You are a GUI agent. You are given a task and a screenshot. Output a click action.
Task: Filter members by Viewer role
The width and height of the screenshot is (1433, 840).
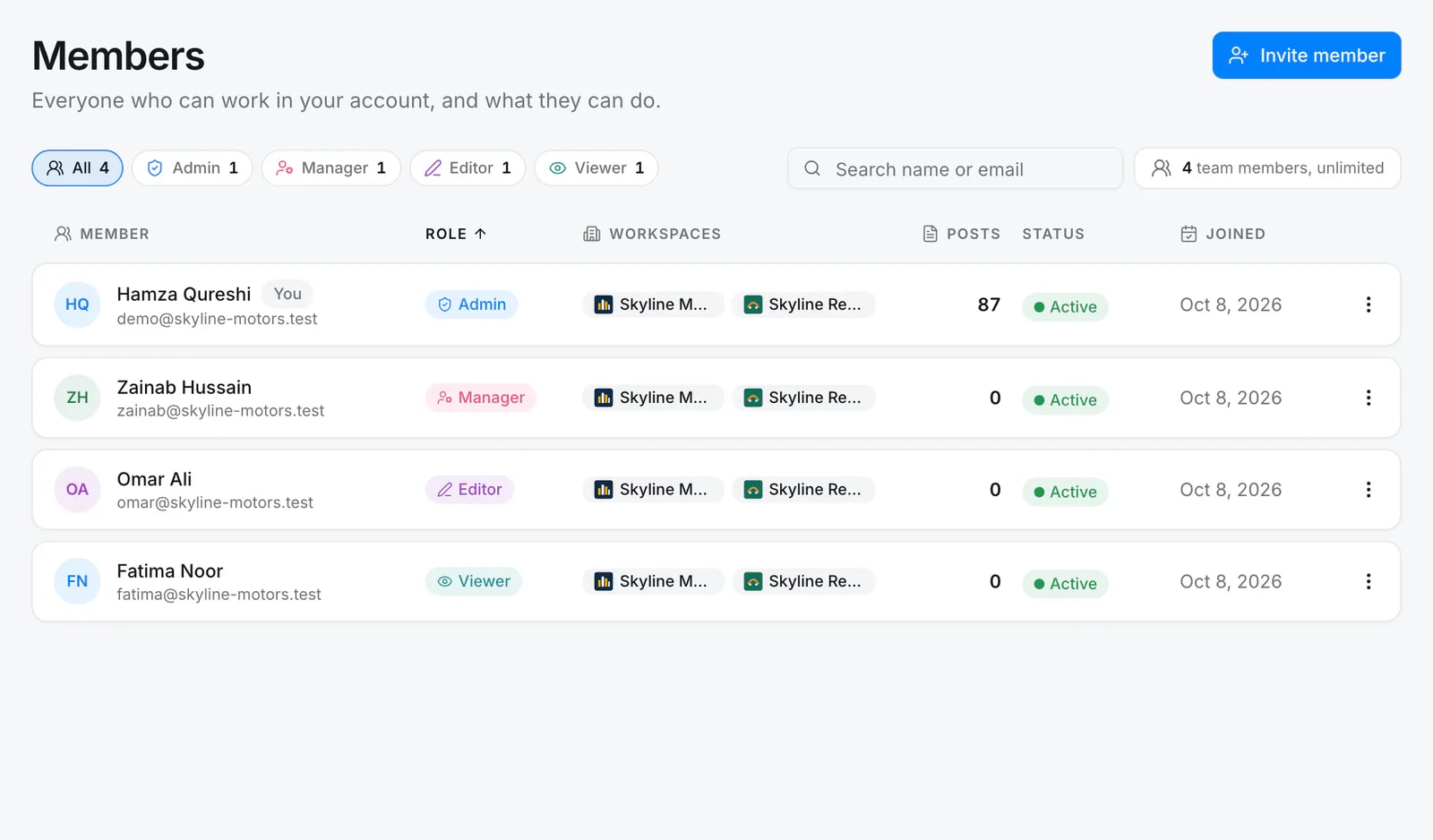[x=596, y=168]
